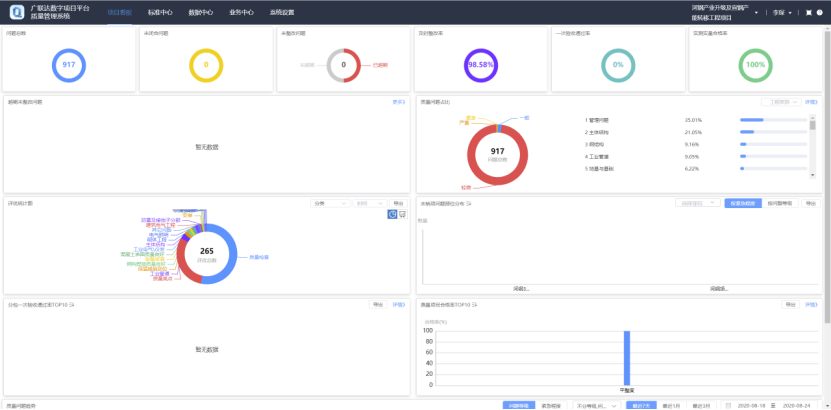
Task: Click the page's right vertical scrollbar
Action: [826, 200]
